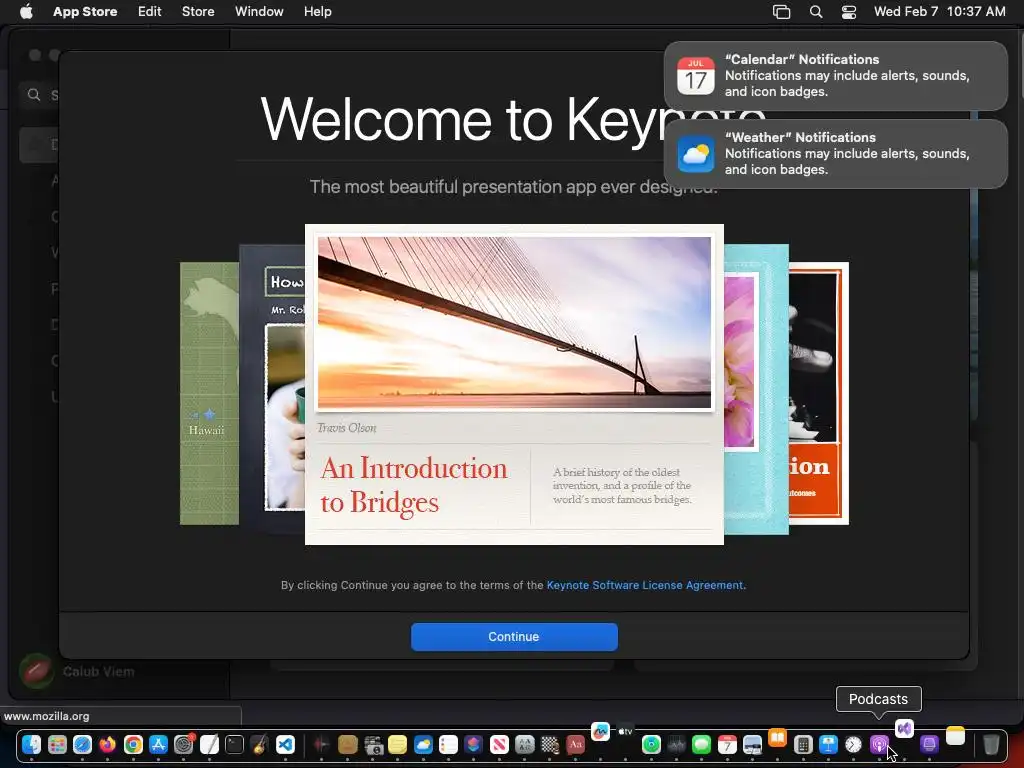Open the Window menu
The width and height of the screenshot is (1024, 768).
[259, 11]
